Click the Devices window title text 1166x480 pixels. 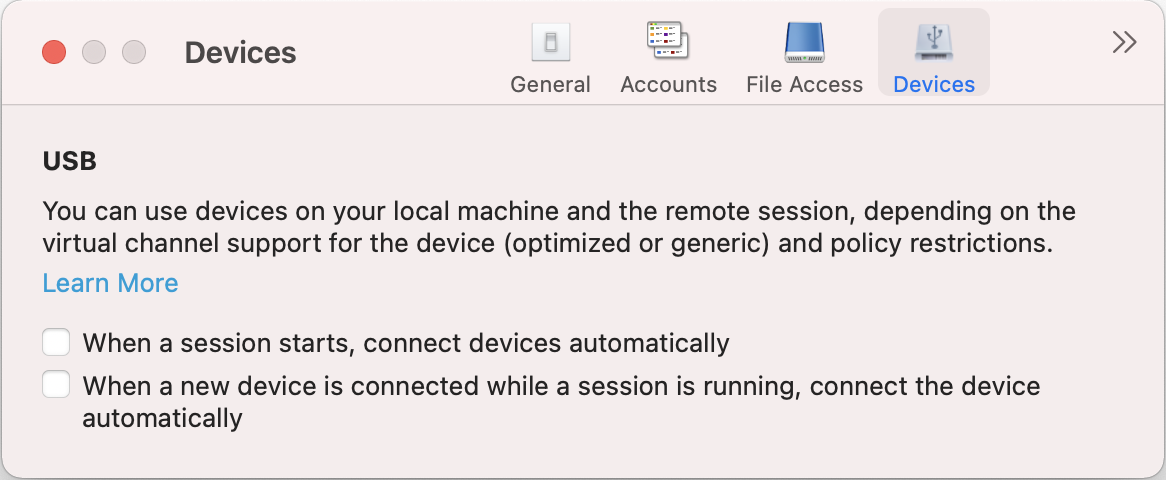240,53
